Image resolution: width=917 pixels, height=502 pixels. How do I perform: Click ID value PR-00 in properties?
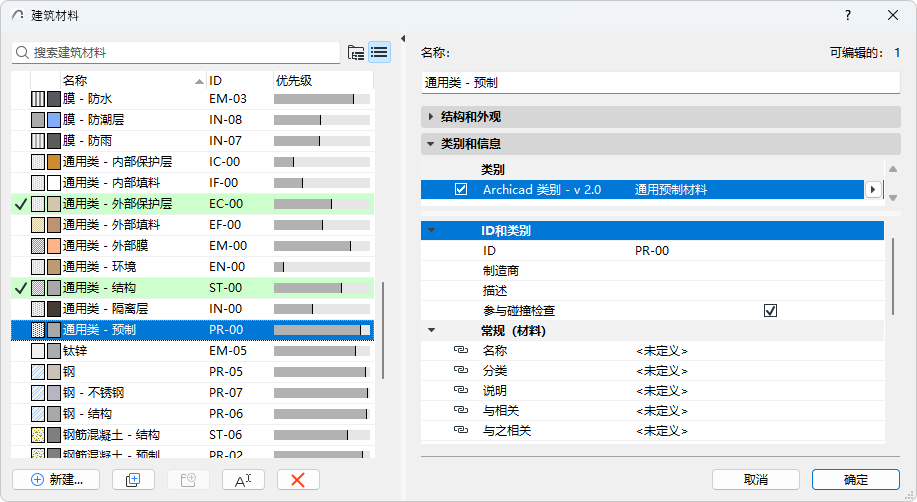[651, 250]
